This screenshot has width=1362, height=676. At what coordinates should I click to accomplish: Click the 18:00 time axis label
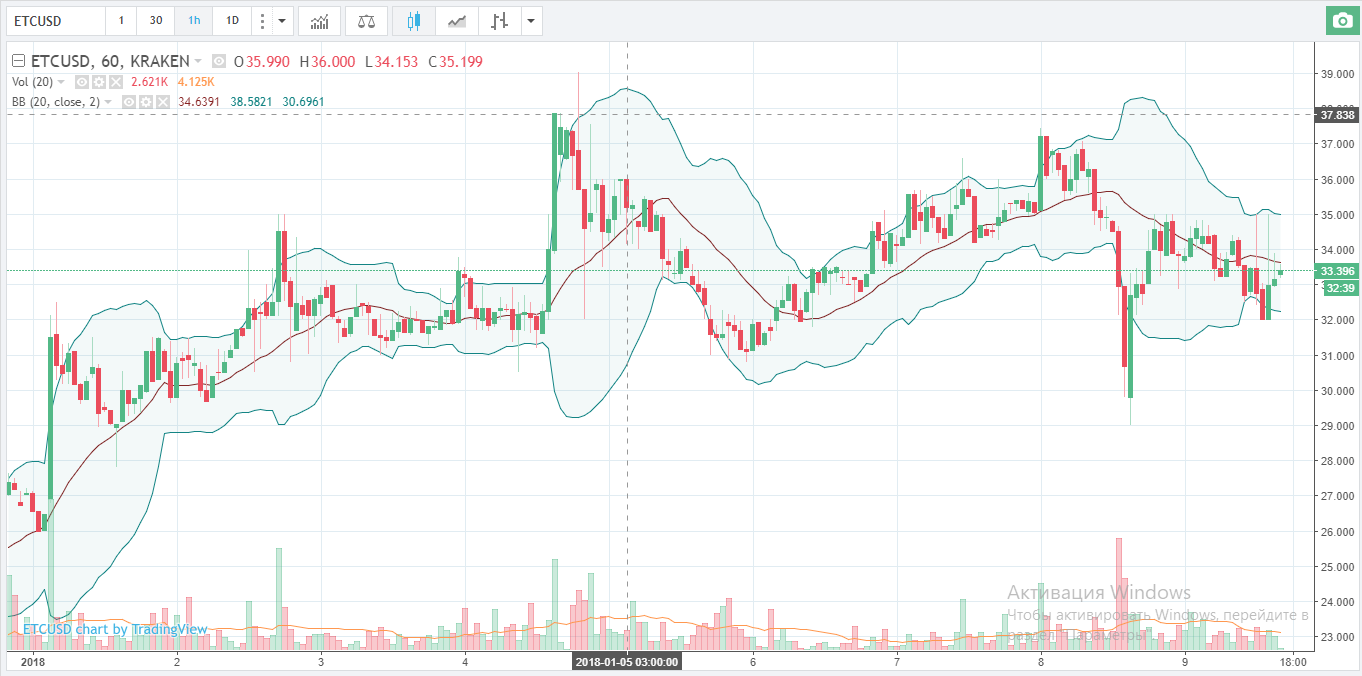point(1292,661)
